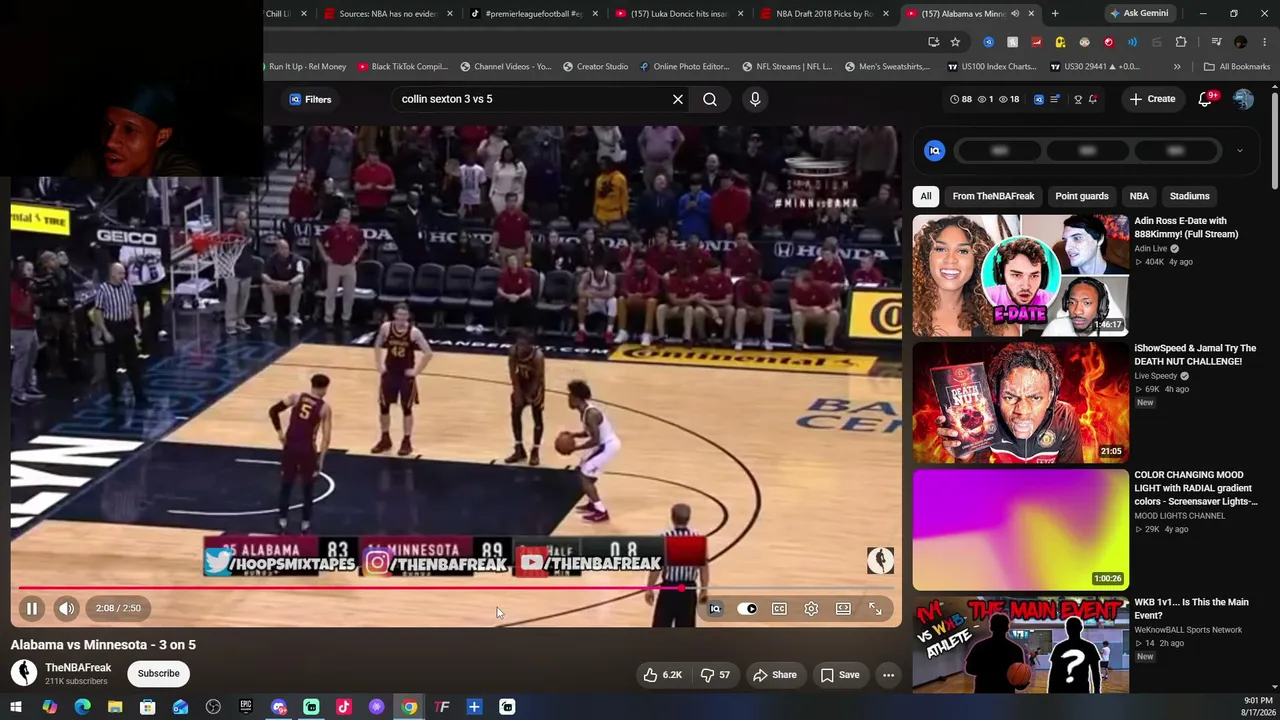Open the Chrome three-dot menu
Screen dimensions: 1280x720
(x=1264, y=42)
